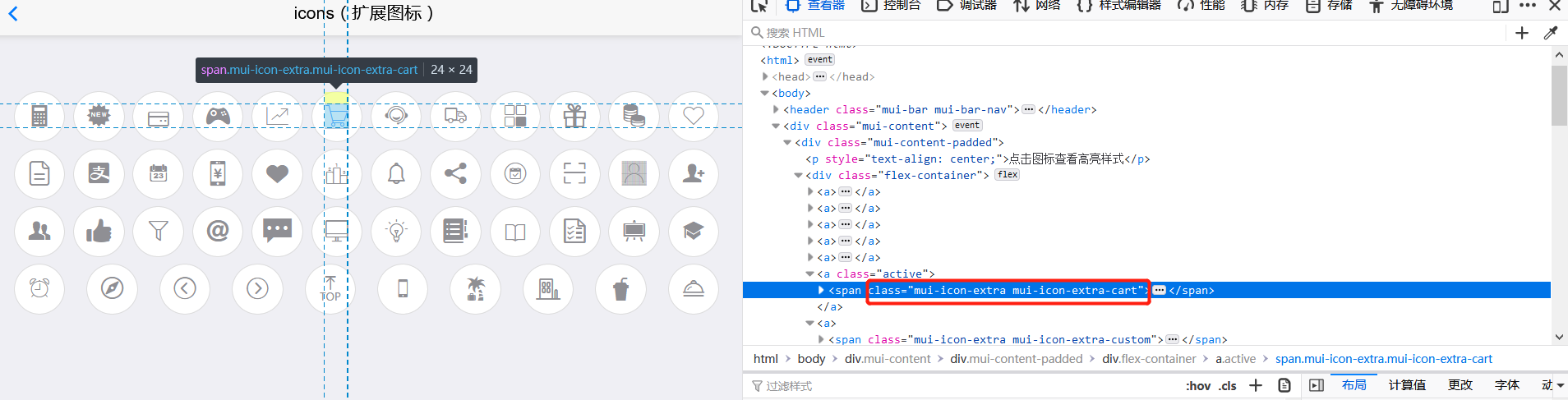
Task: Pick a color with the eyedropper
Action: pyautogui.click(x=1551, y=33)
